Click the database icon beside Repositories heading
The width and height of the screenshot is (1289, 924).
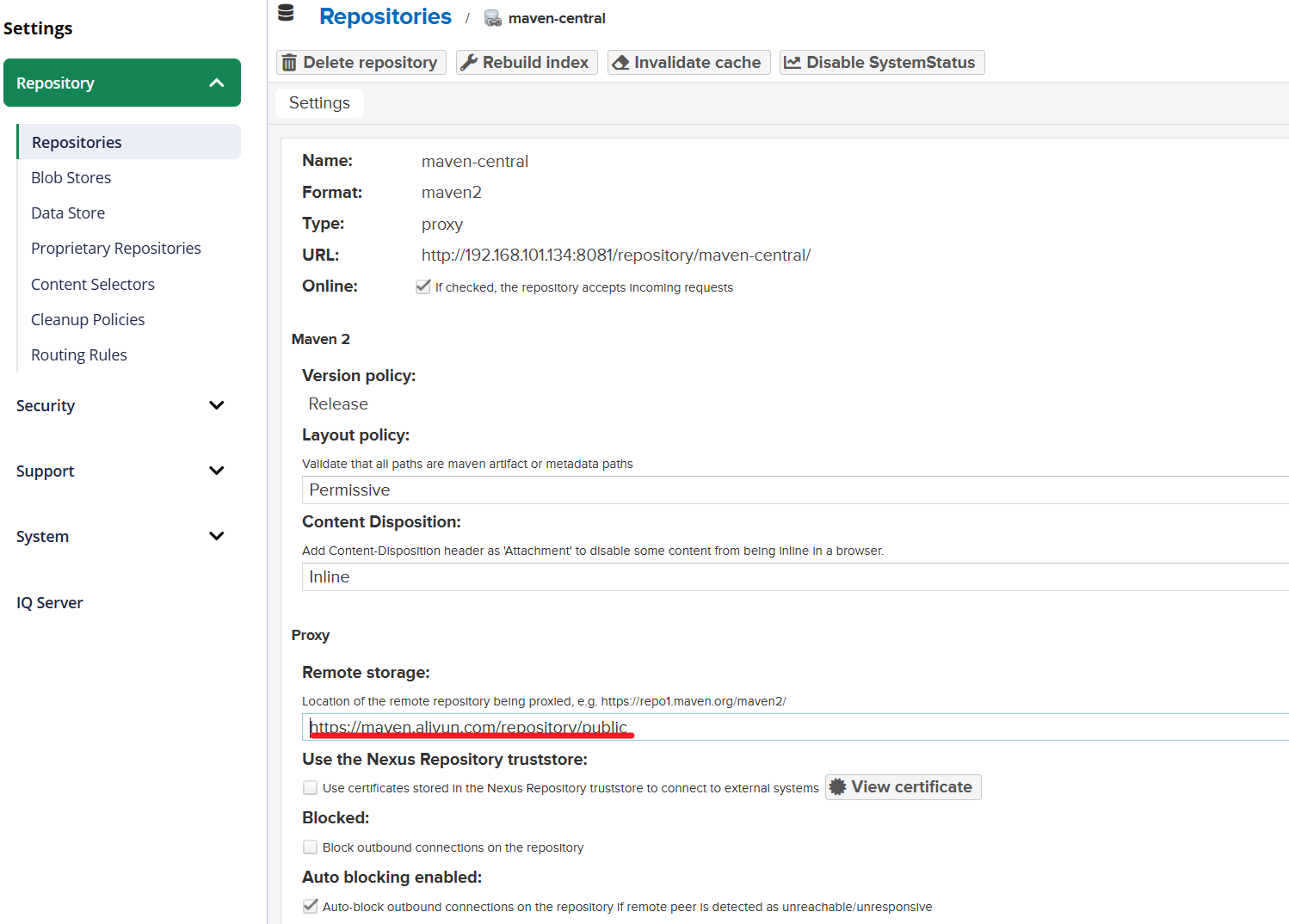(286, 13)
